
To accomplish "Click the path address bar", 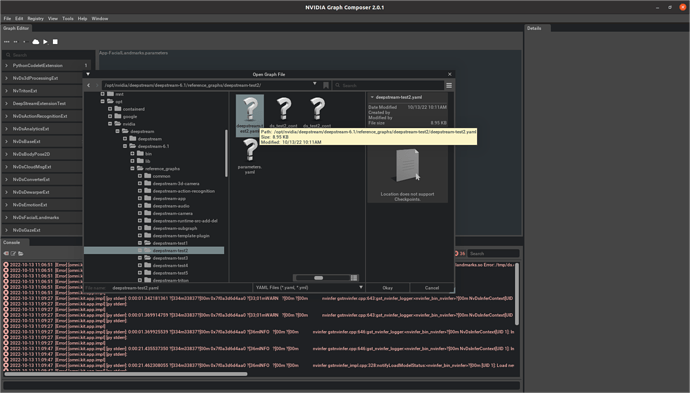I will pyautogui.click(x=207, y=85).
